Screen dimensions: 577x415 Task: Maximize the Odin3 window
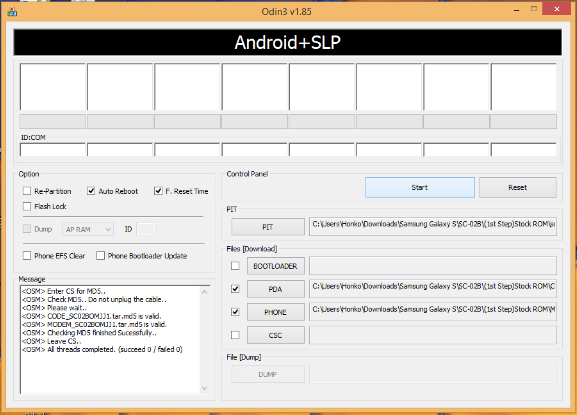(x=534, y=9)
